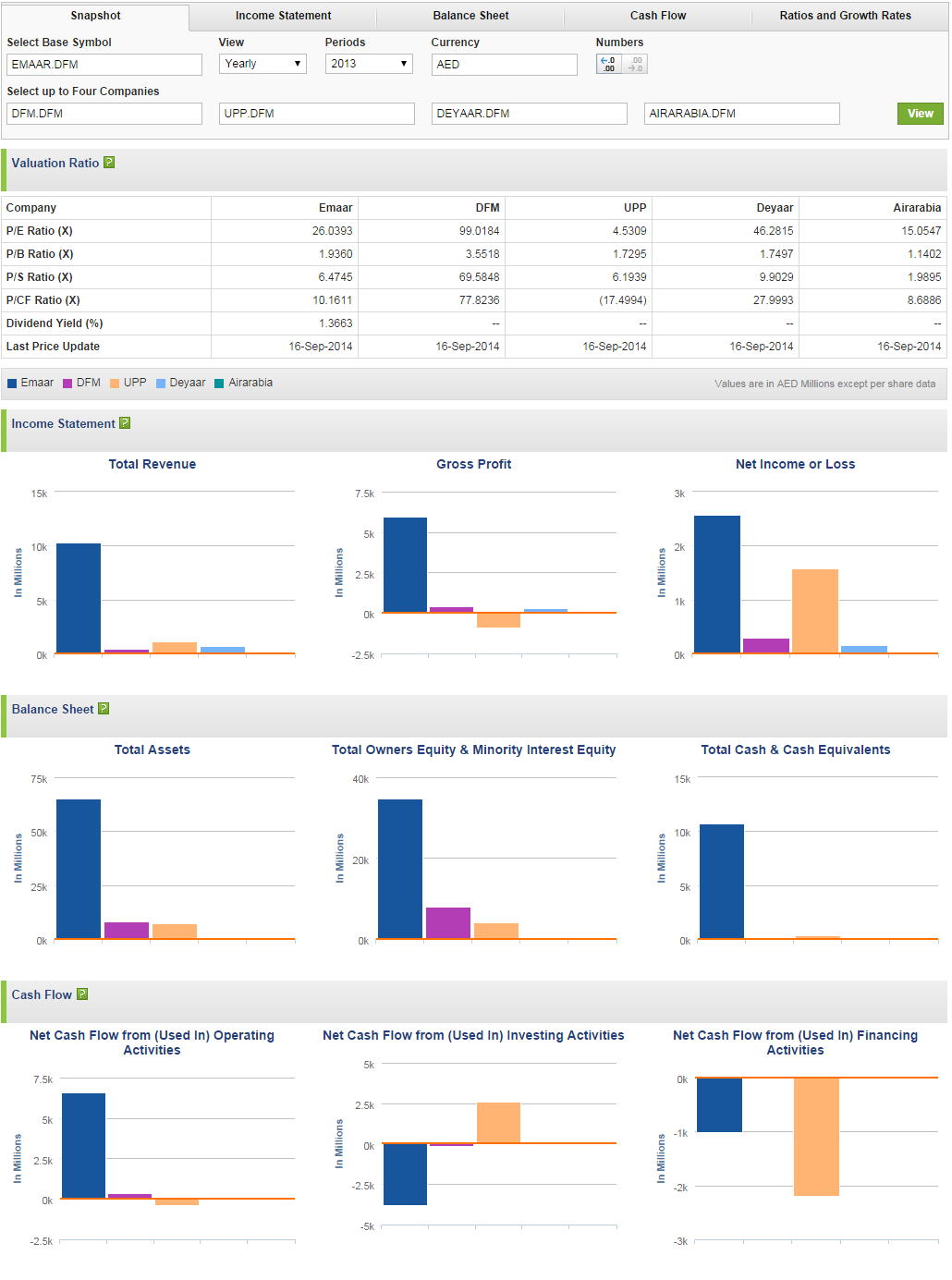
Task: Open the Ratios and Growth Rates tab
Action: tap(845, 16)
